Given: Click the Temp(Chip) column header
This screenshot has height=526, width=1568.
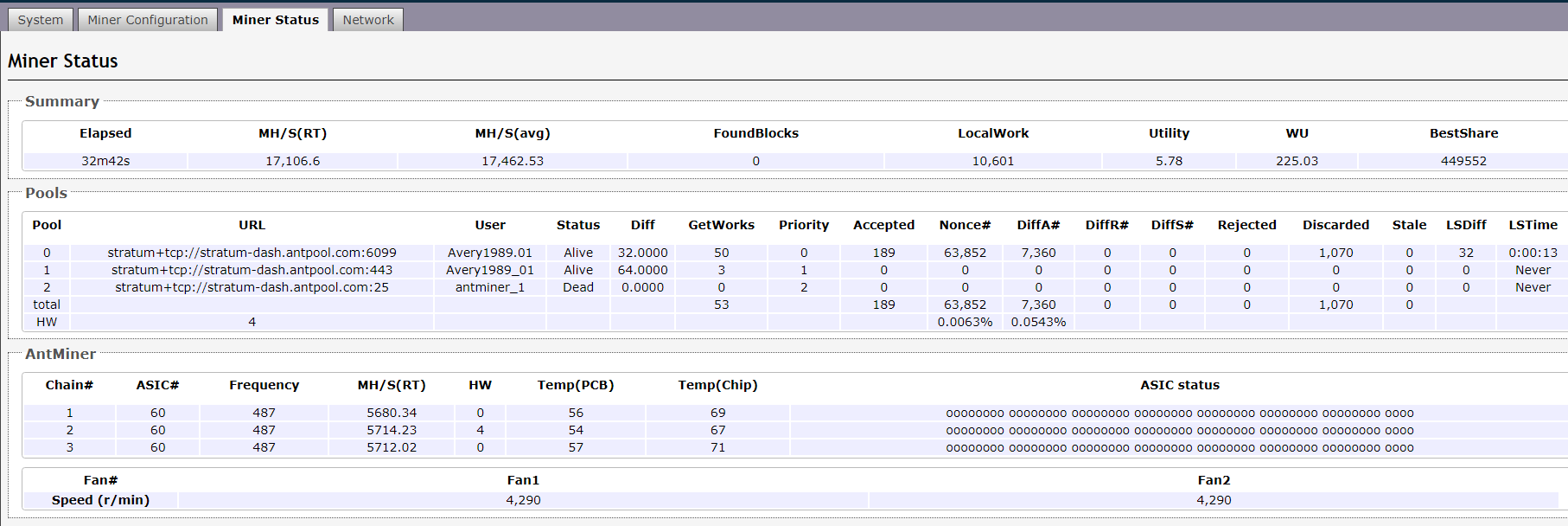Looking at the screenshot, I should tap(717, 385).
